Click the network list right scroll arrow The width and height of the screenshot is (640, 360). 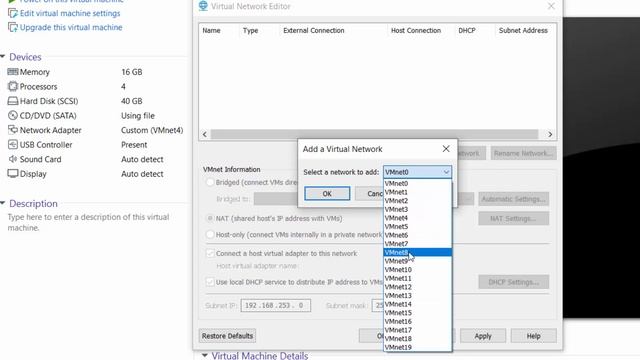550,134
